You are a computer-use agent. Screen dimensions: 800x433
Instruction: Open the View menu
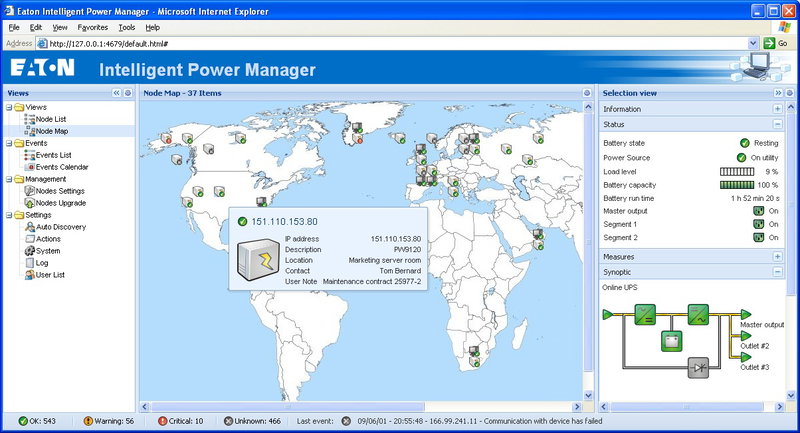coord(60,28)
